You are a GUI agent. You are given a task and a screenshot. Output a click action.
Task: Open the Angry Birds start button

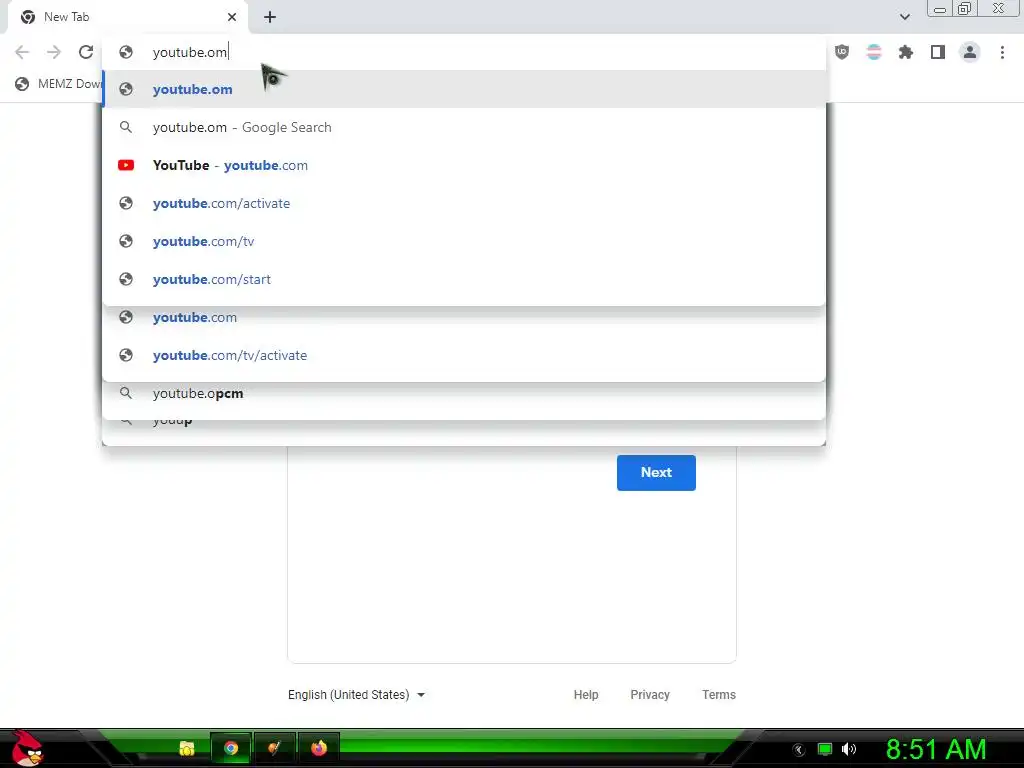tap(27, 748)
